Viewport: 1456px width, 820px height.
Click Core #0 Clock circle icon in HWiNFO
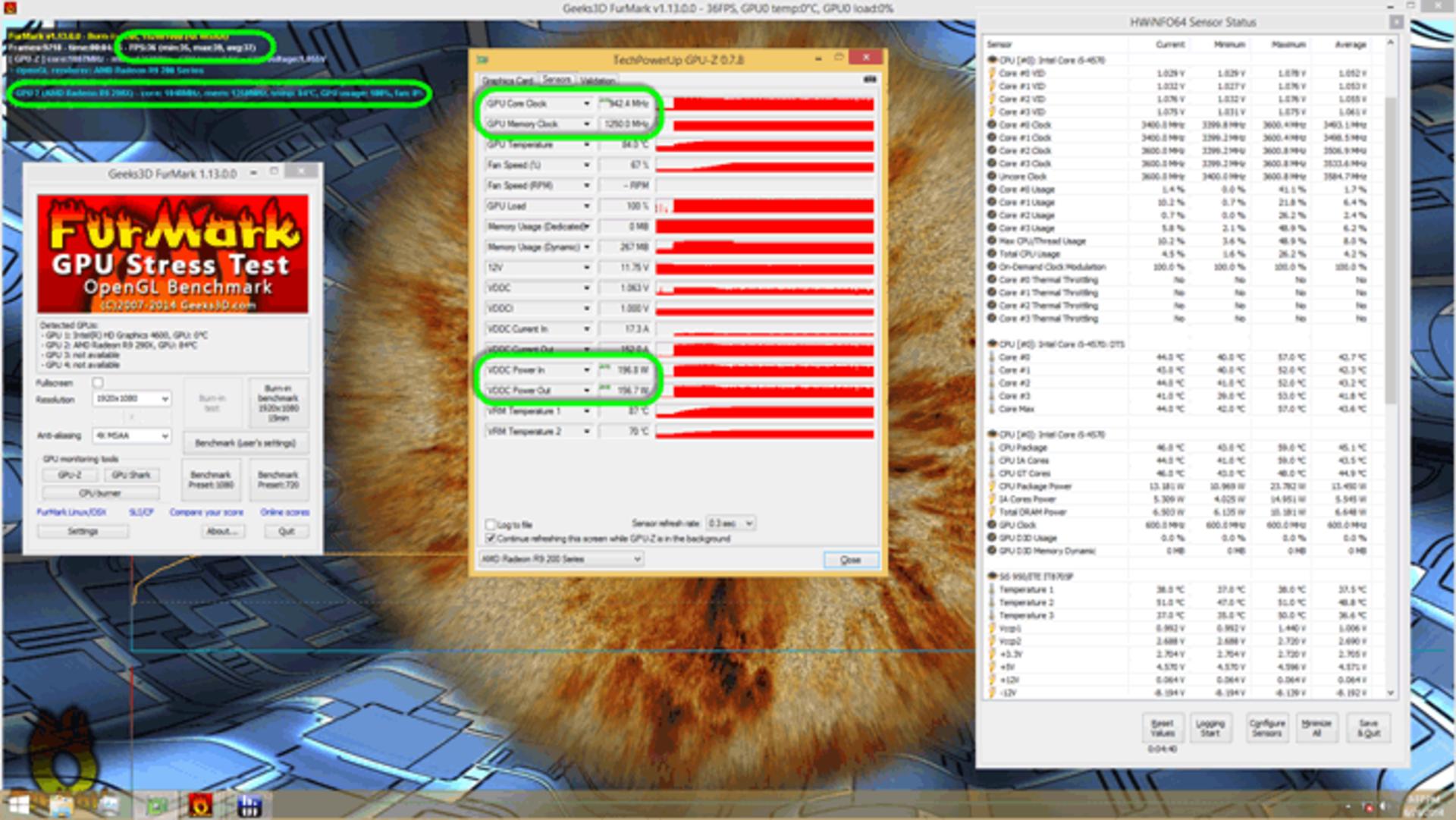992,124
